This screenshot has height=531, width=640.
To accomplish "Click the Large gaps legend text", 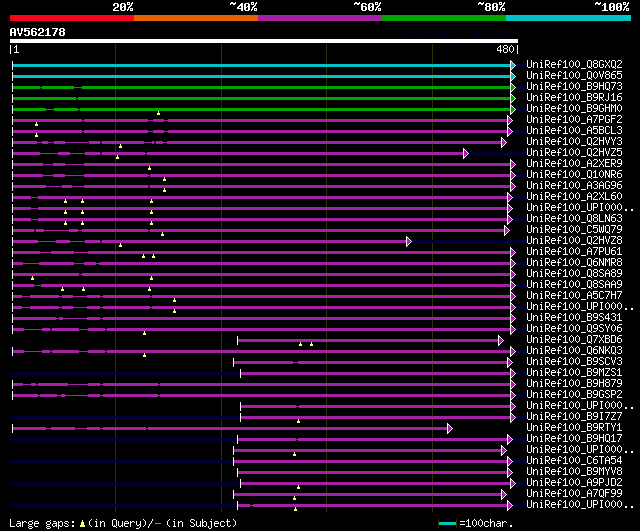I will point(123,523).
